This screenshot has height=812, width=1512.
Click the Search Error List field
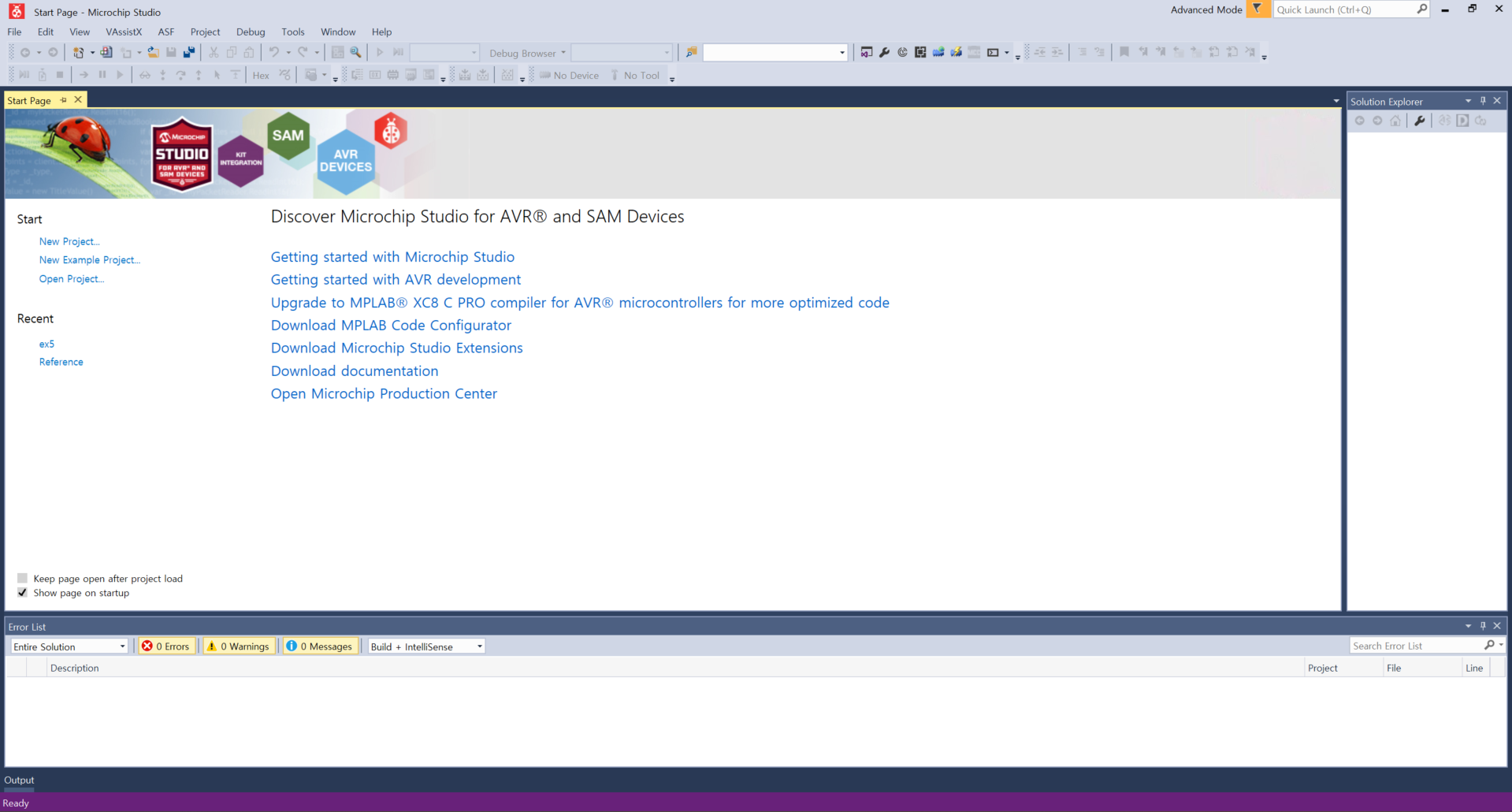(1416, 646)
